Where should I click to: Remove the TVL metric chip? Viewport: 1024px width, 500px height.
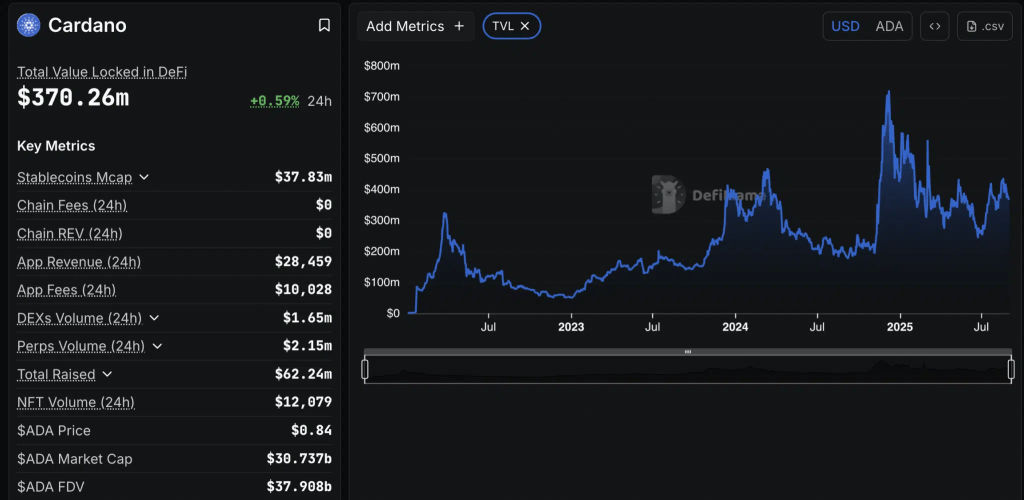pyautogui.click(x=525, y=26)
